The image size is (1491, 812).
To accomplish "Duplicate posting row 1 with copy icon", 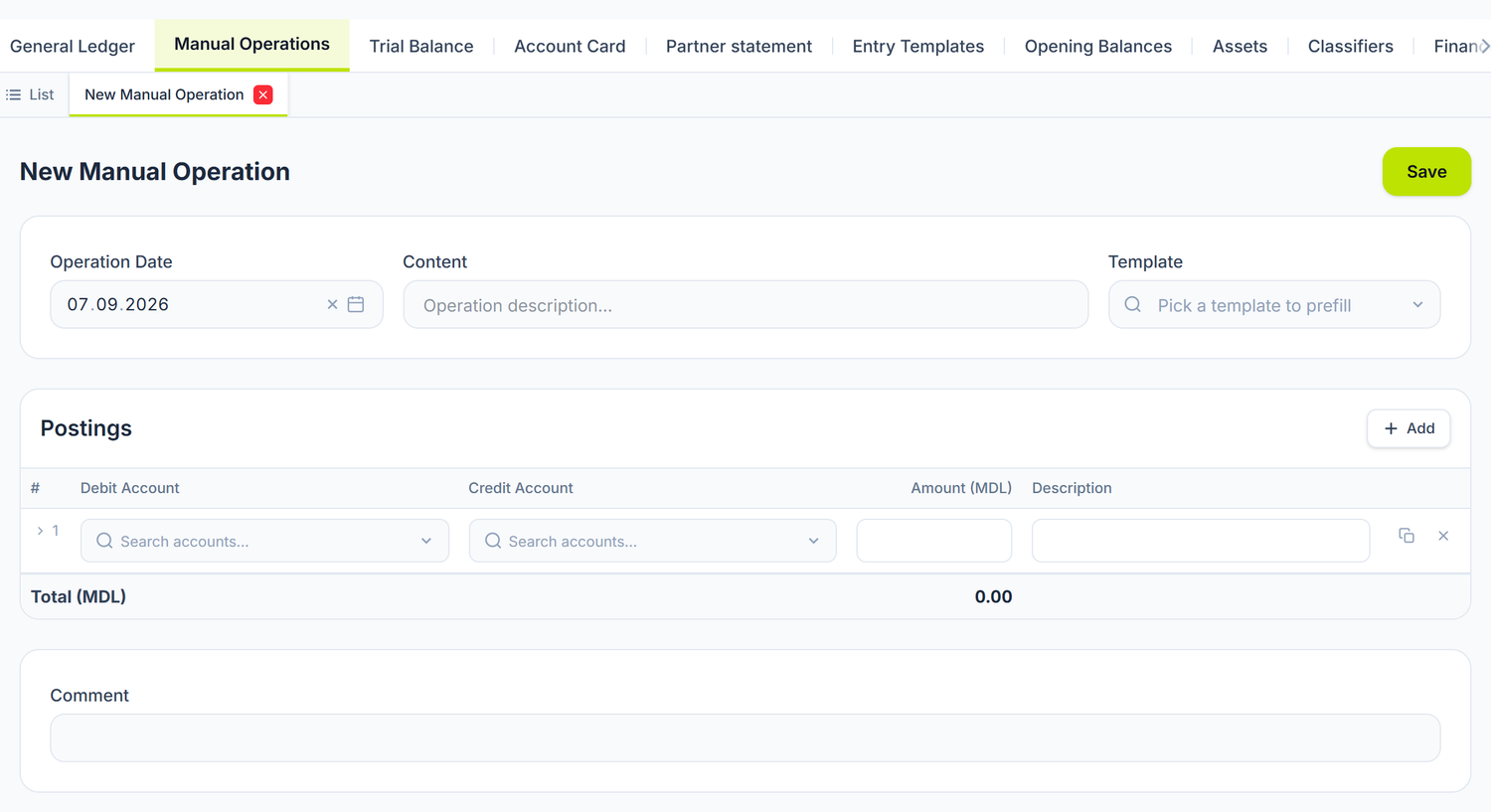I will [1407, 536].
